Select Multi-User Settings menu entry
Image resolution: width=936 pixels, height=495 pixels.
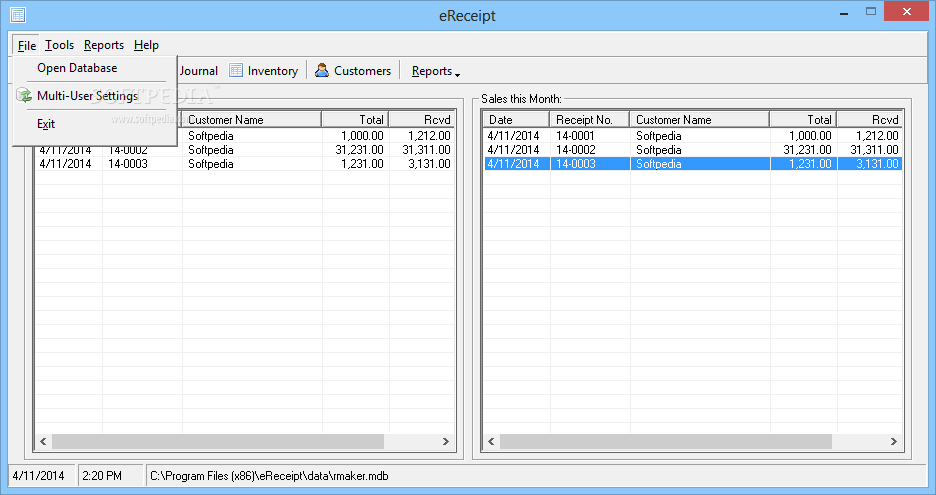click(87, 96)
